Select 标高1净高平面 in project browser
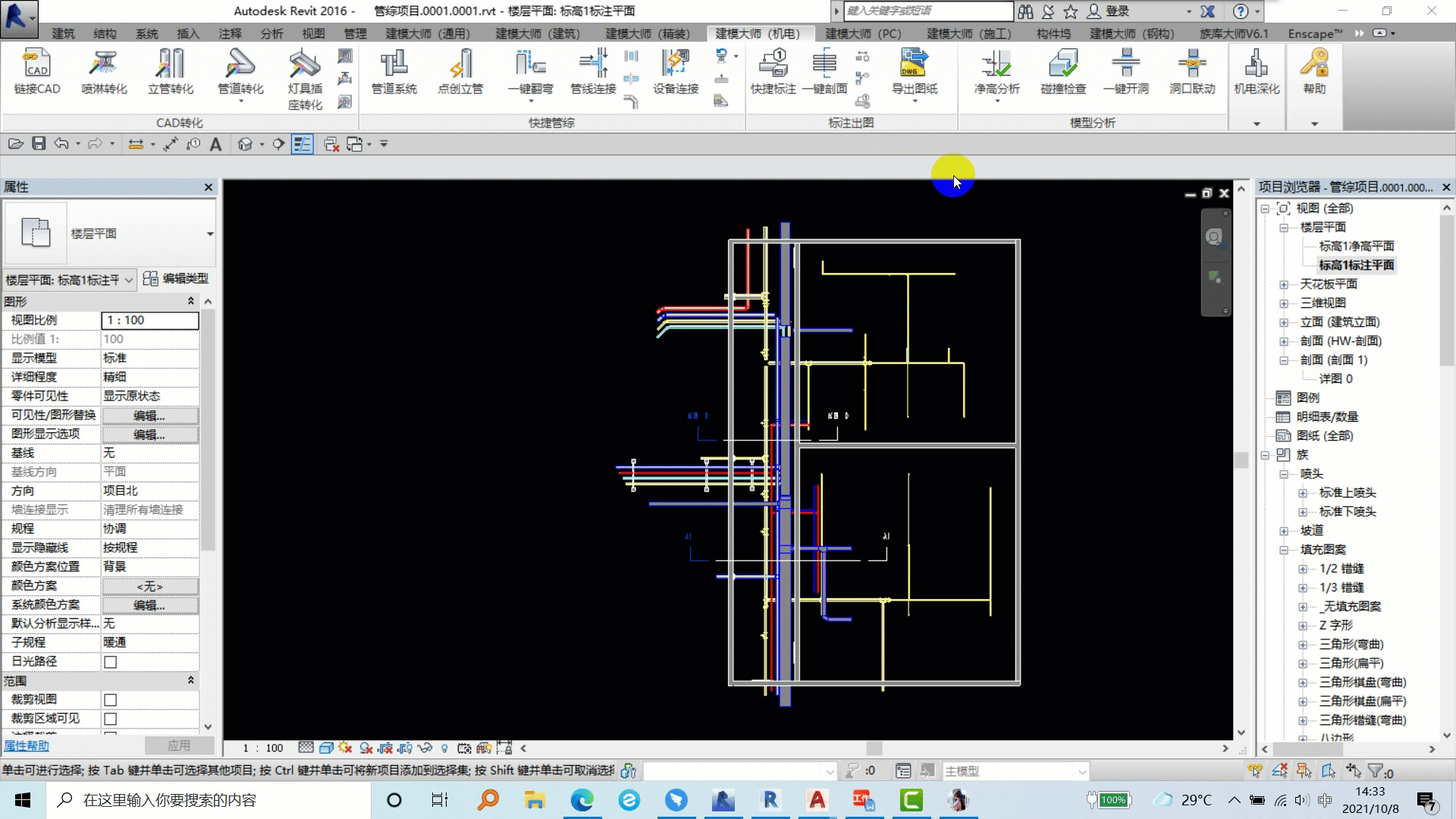This screenshot has width=1456, height=819. coord(1357,246)
